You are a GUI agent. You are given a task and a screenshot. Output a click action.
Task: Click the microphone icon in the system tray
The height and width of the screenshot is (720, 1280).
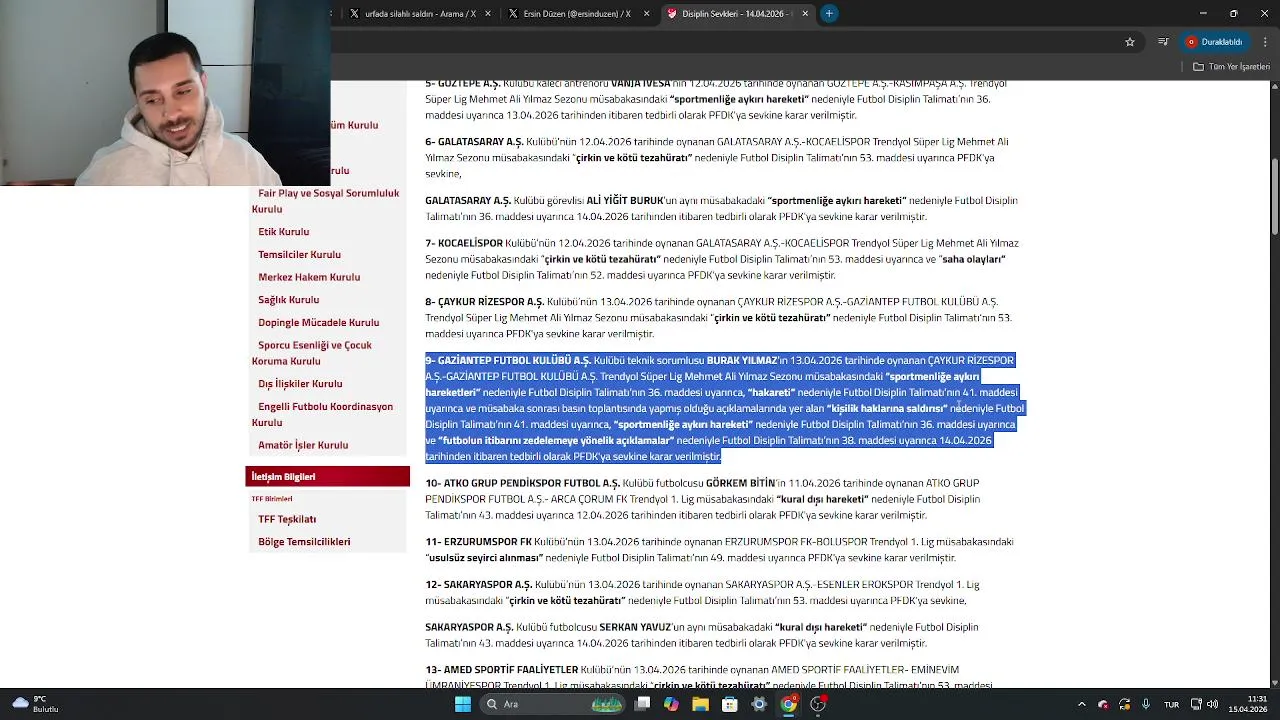click(1146, 704)
